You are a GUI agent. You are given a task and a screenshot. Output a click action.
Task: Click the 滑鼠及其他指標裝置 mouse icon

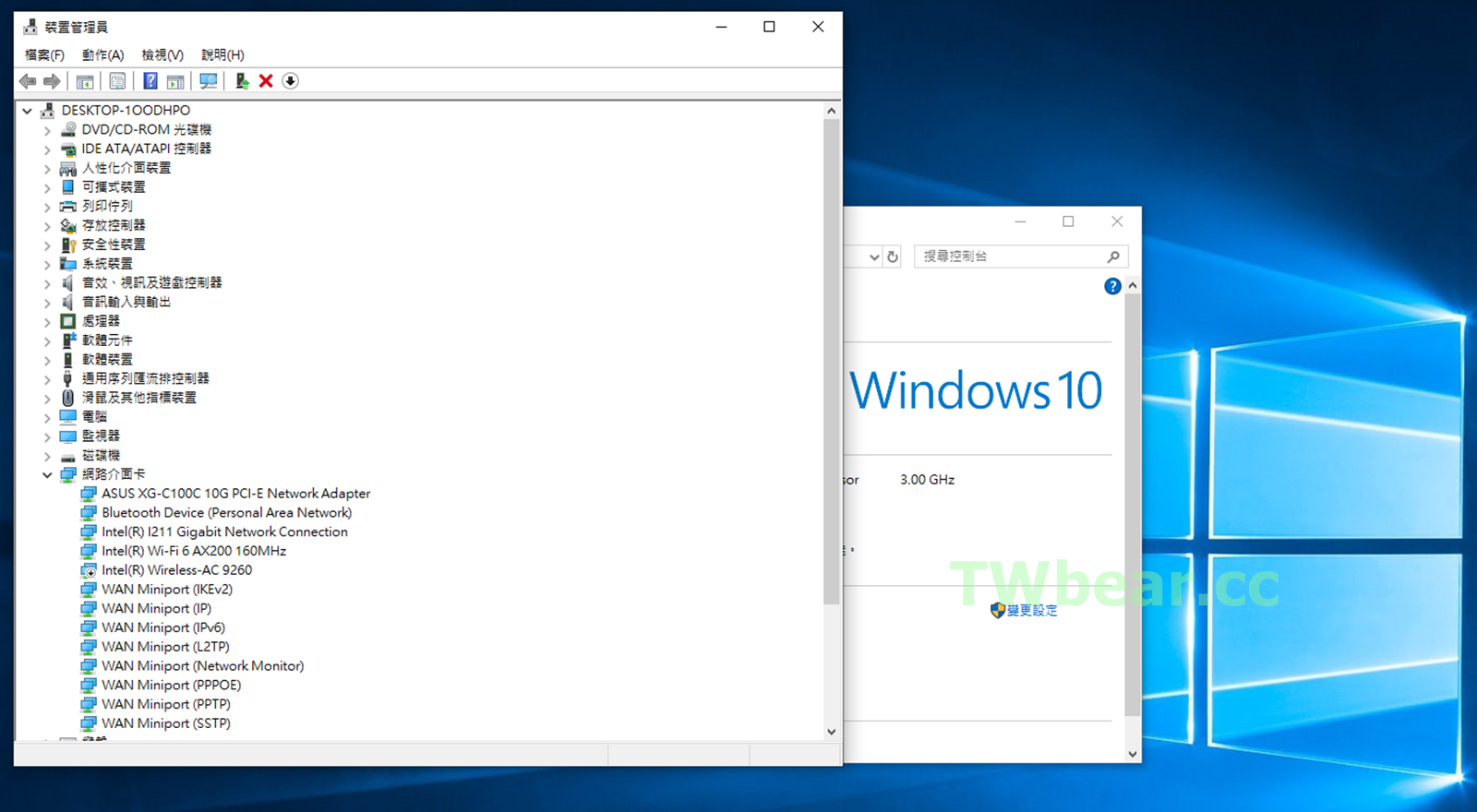[x=68, y=398]
